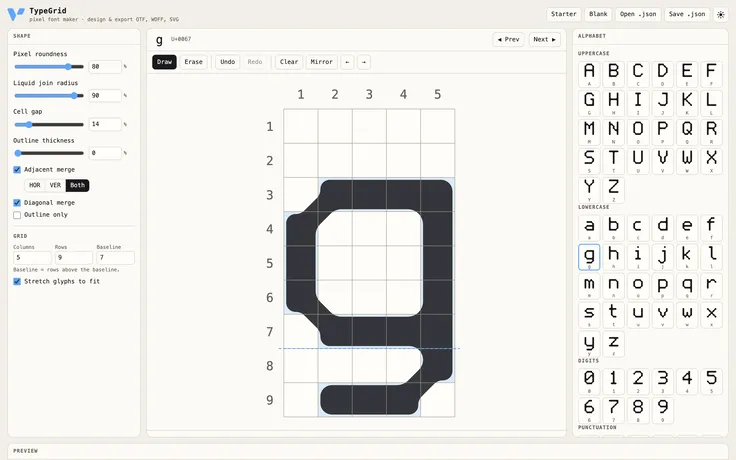Screen dimensions: 736x460
Task: Start a Blank font
Action: coord(598,15)
